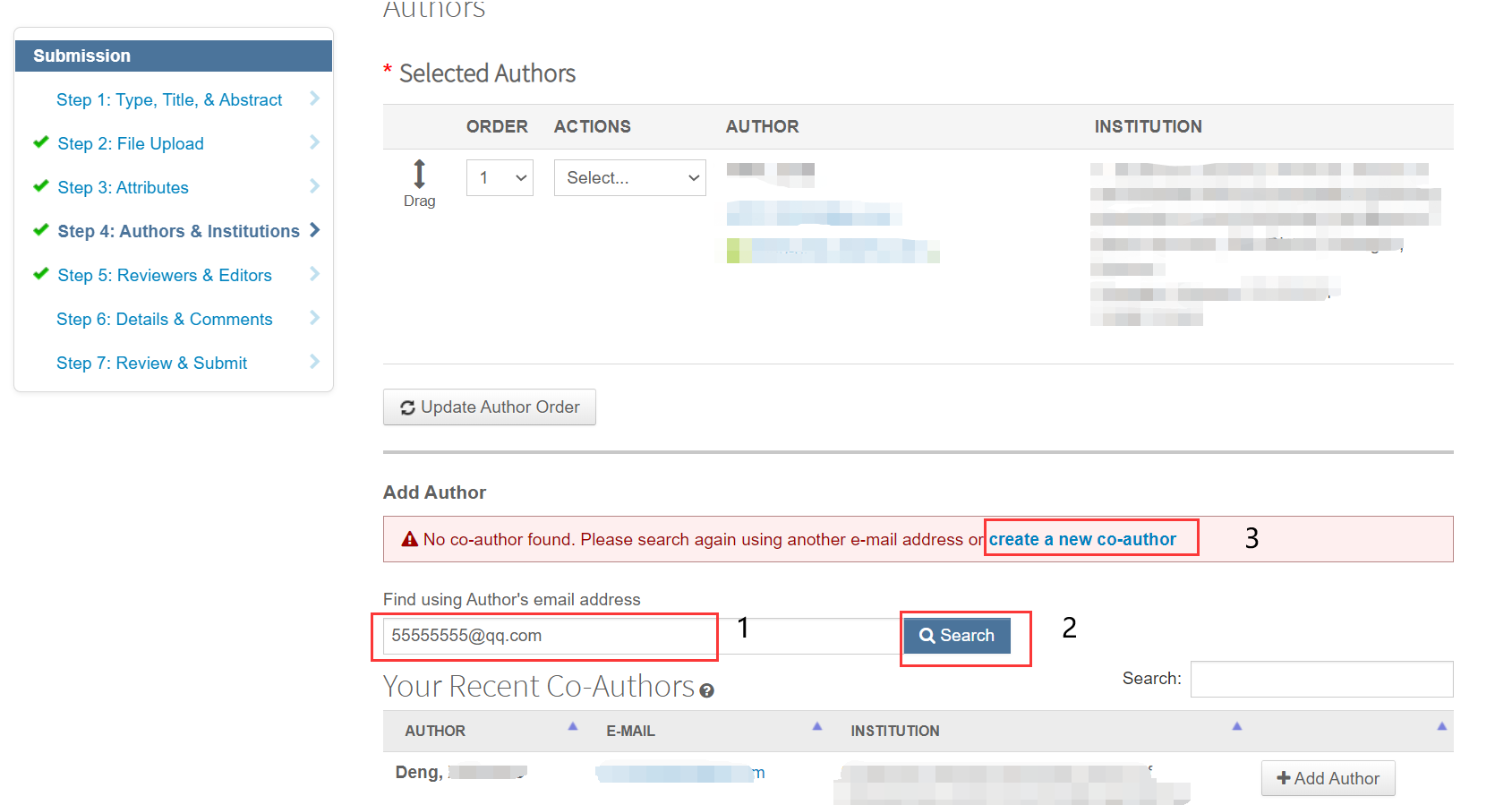The height and width of the screenshot is (805, 1512).
Task: Click the ACTIONS column header
Action: [x=593, y=126]
